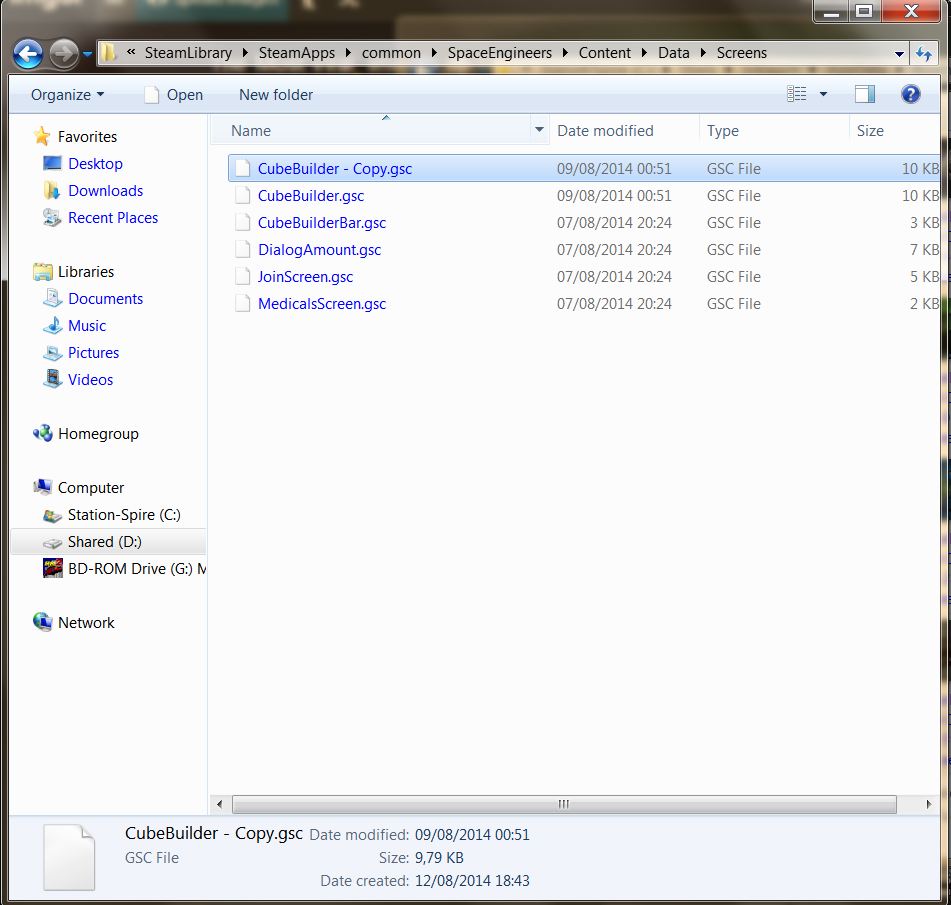Image resolution: width=951 pixels, height=905 pixels.
Task: Click the large file thumbnail in details pane
Action: [69, 858]
